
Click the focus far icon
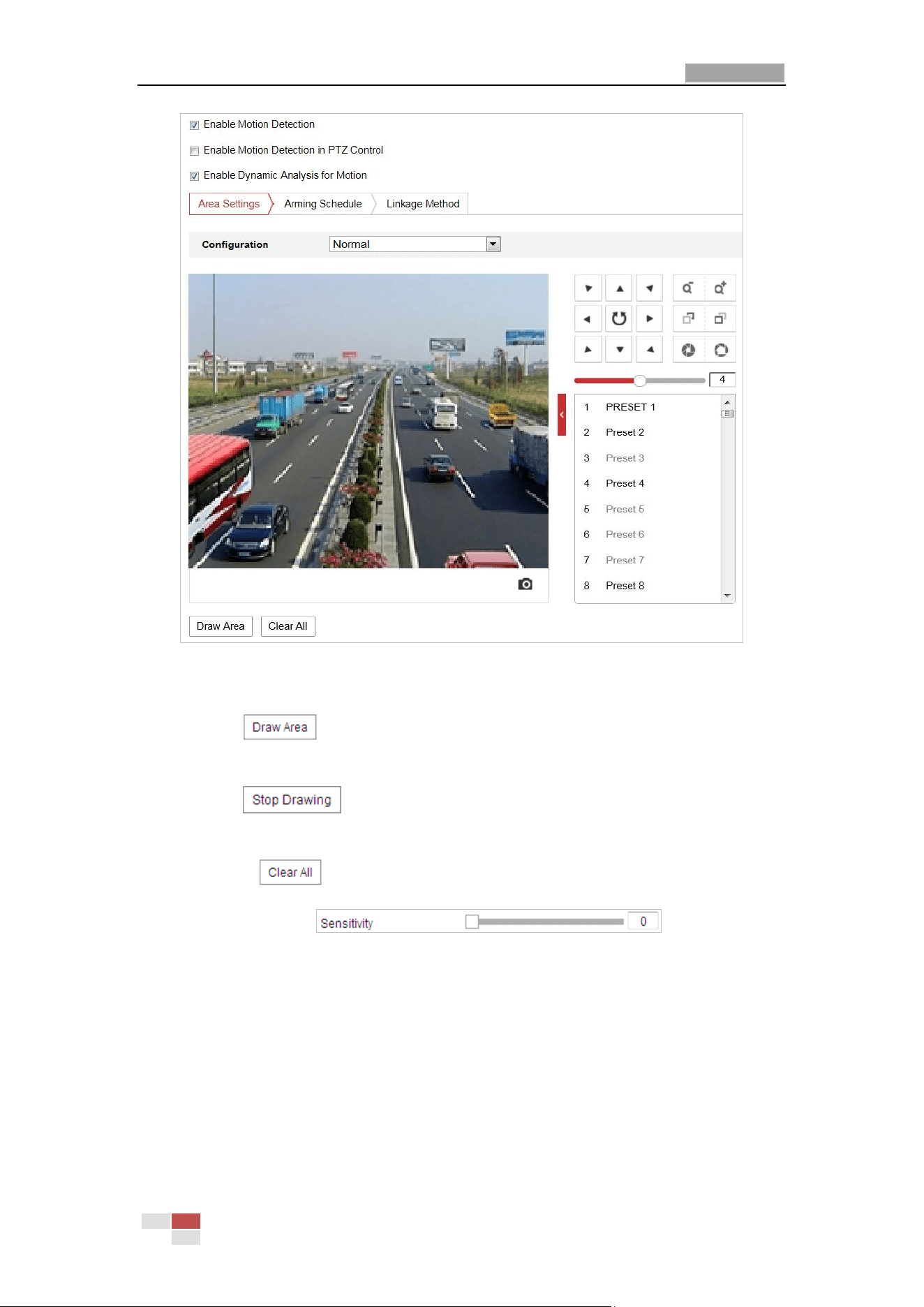coord(720,319)
